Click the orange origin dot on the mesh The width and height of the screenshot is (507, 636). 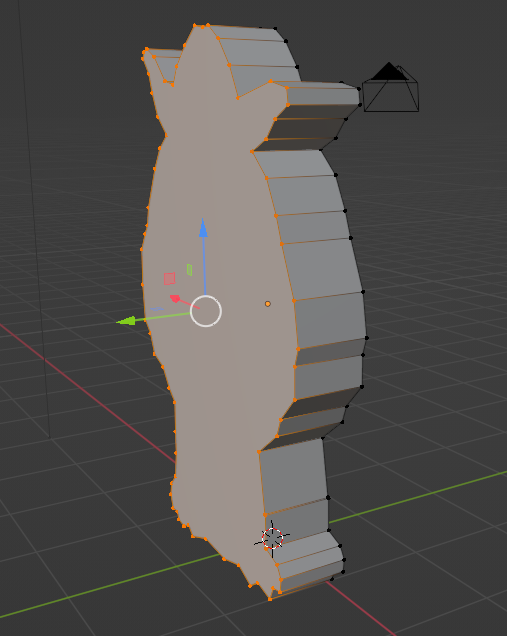pyautogui.click(x=267, y=304)
